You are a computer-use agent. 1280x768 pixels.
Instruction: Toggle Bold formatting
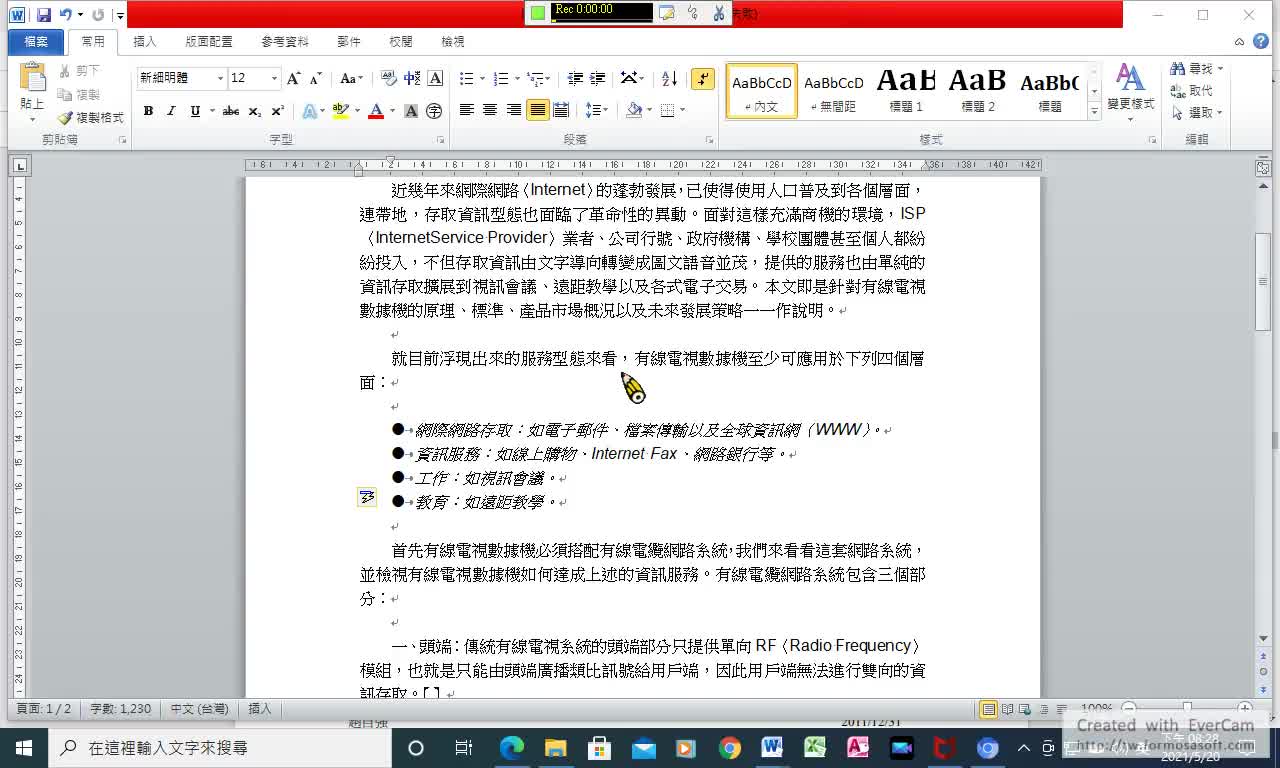pos(148,111)
